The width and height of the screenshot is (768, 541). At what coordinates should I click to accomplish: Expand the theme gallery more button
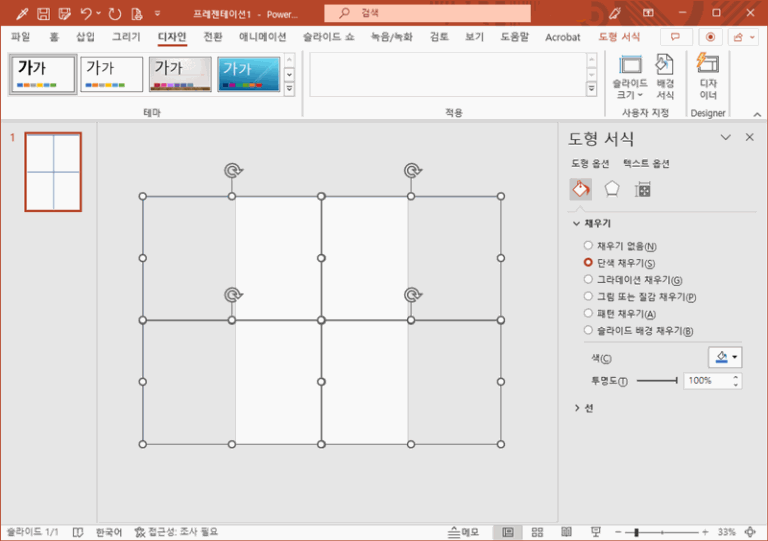289,89
